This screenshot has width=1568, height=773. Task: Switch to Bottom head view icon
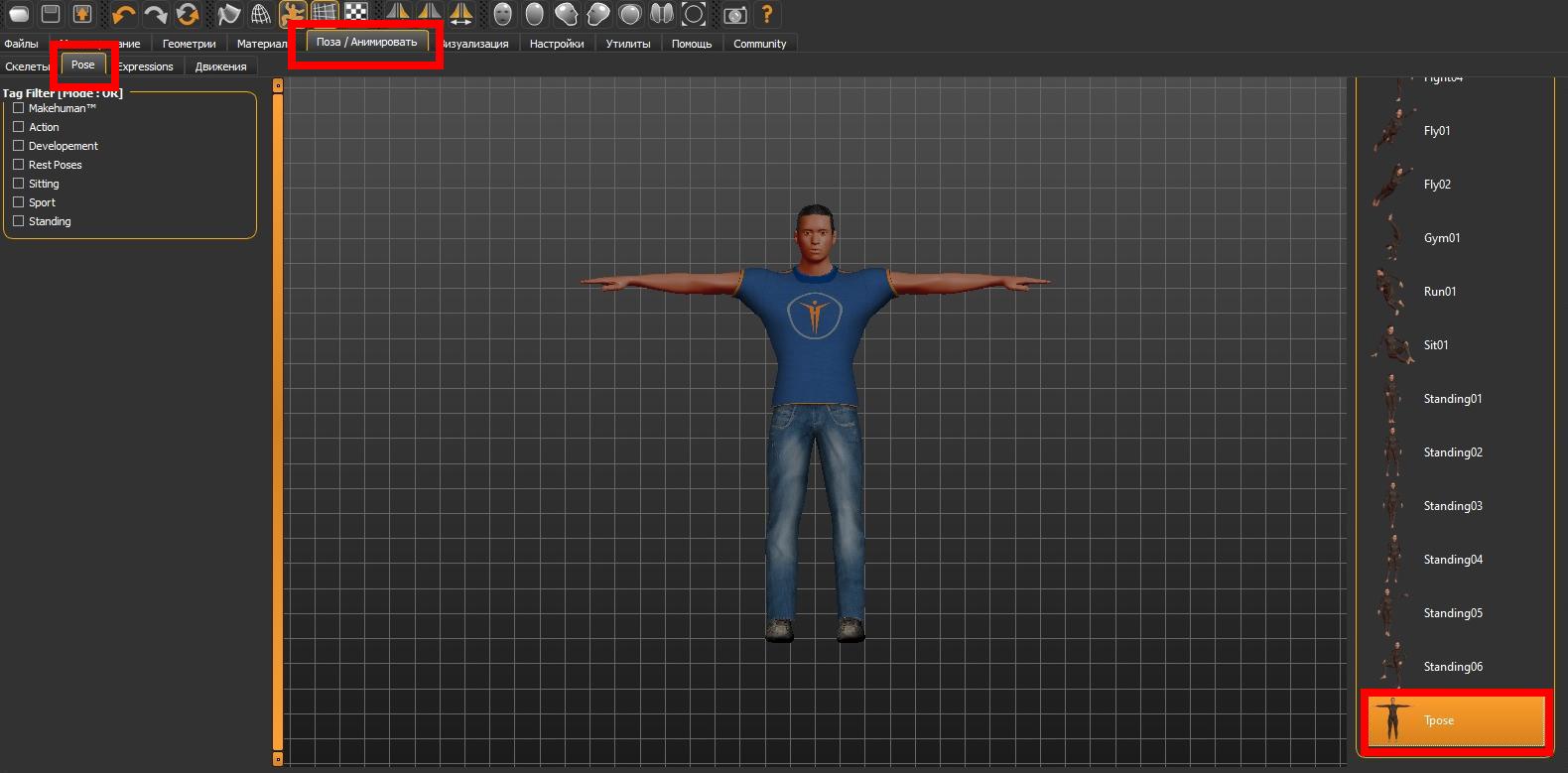pyautogui.click(x=662, y=15)
